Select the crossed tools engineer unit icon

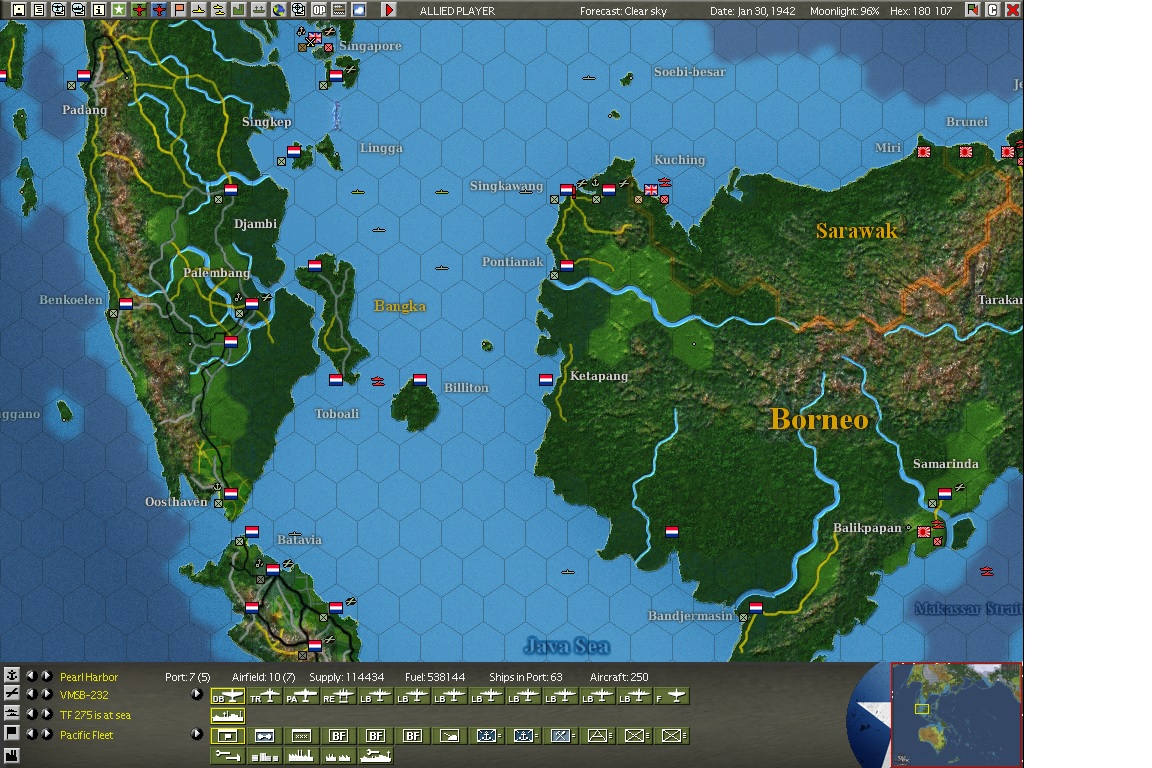(x=561, y=736)
